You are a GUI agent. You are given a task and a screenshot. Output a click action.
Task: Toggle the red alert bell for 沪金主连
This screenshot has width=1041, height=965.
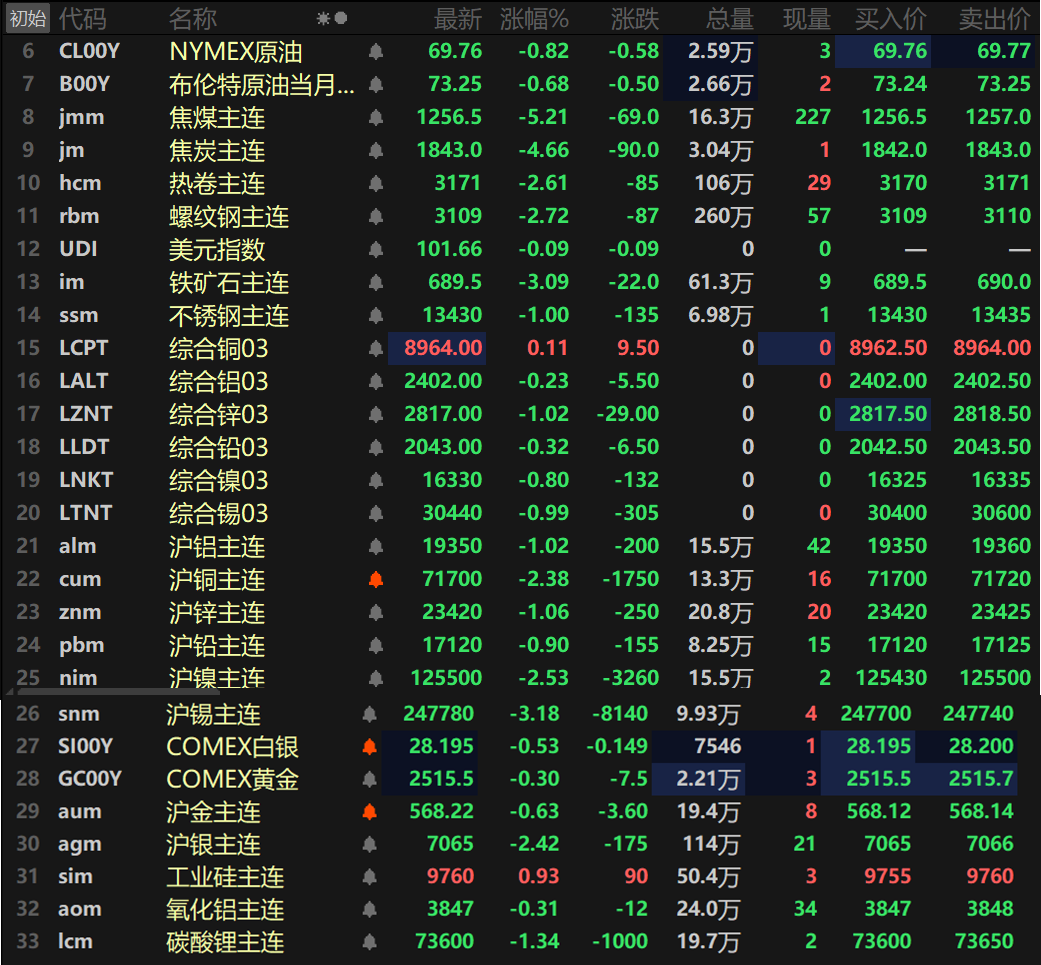pos(370,812)
